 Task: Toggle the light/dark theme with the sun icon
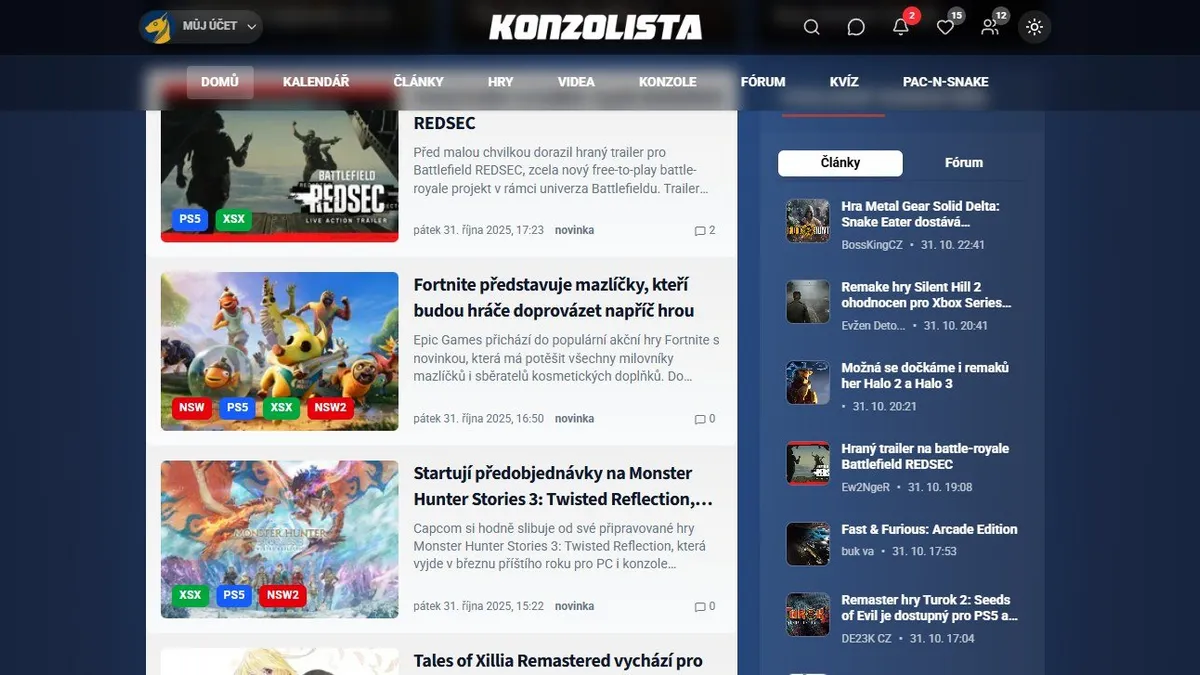coord(1034,27)
